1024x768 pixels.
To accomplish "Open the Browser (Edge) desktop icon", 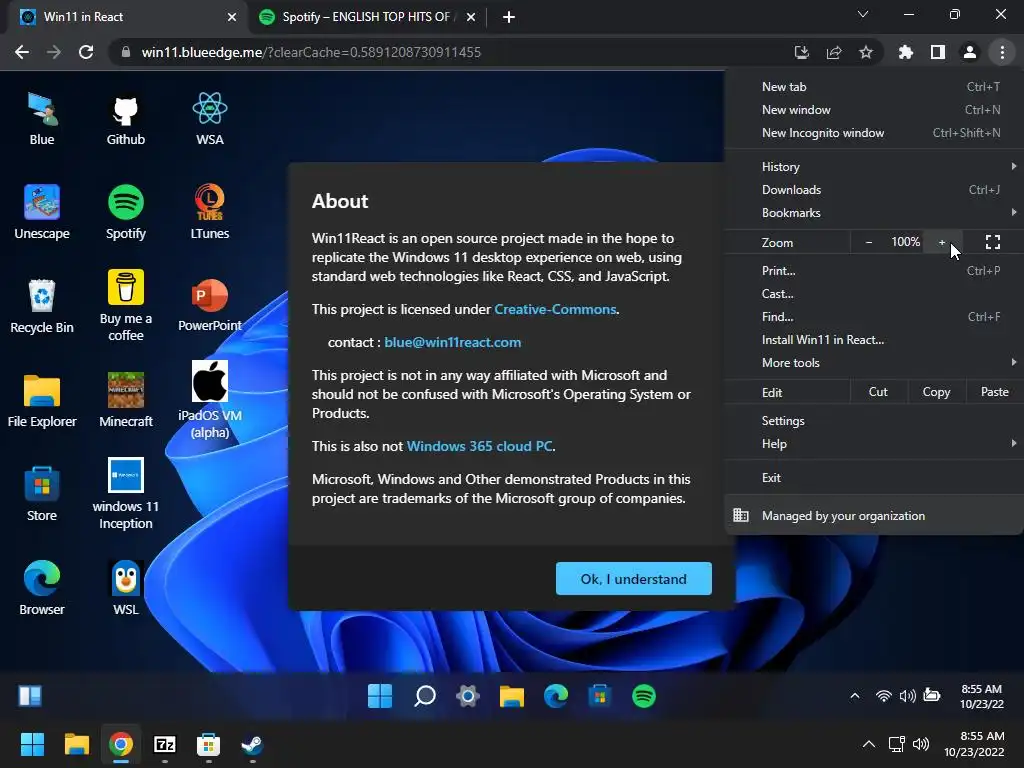I will 42,588.
